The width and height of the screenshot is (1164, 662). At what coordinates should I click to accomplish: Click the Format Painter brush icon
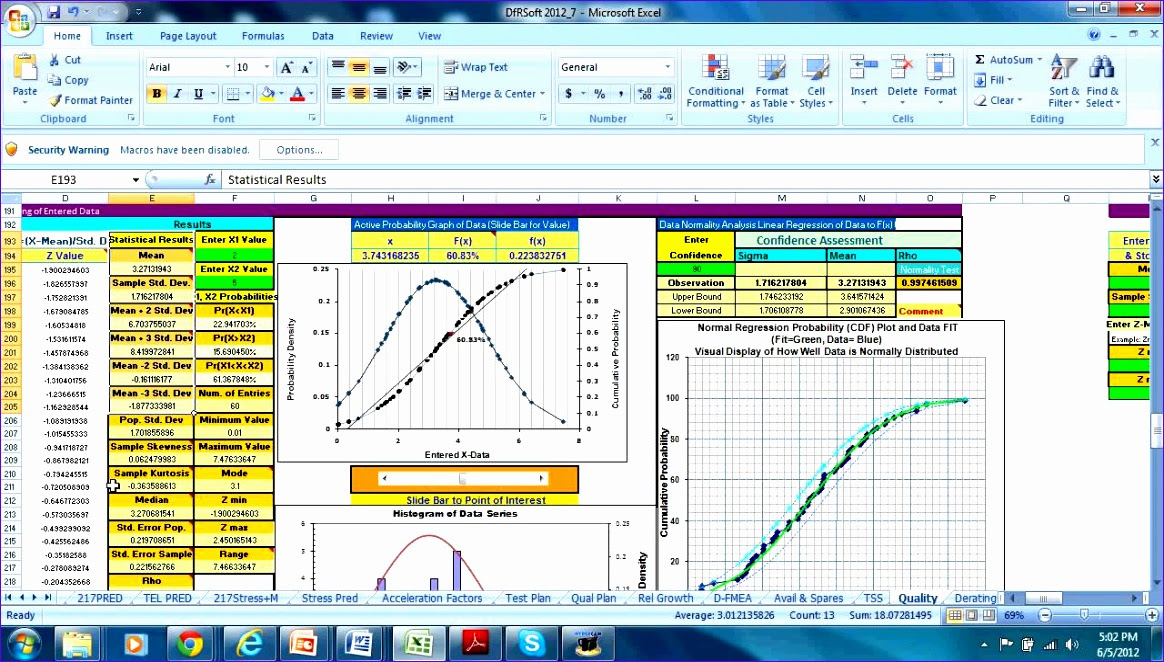[x=54, y=100]
